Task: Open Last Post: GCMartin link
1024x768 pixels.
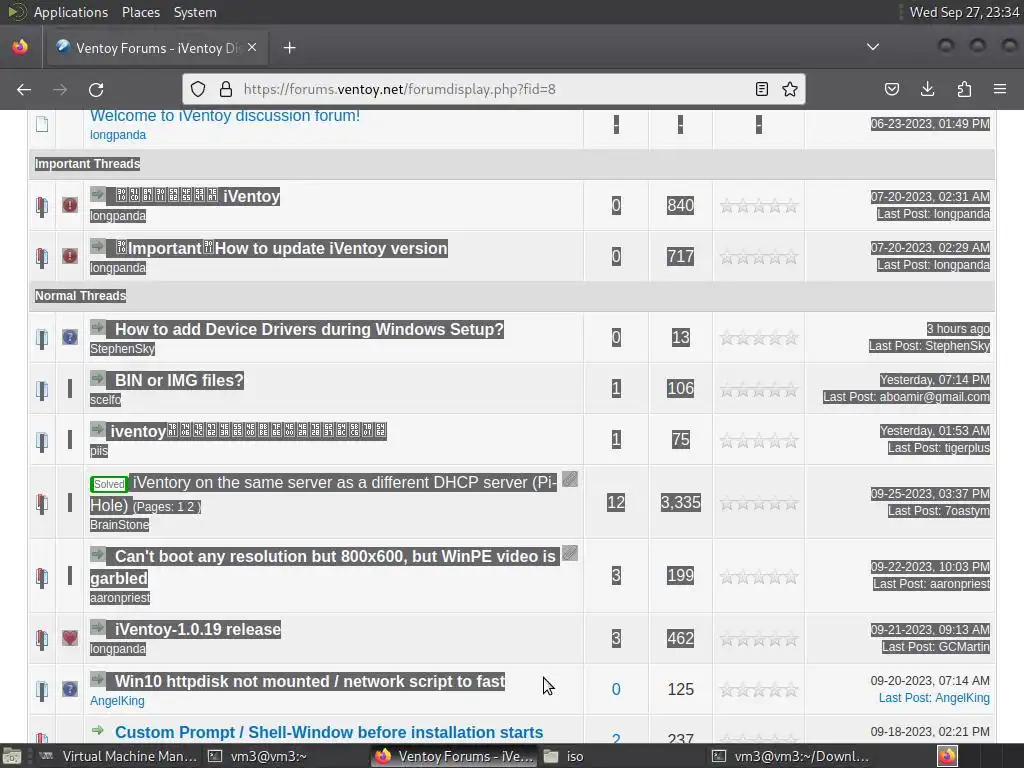Action: [936, 647]
